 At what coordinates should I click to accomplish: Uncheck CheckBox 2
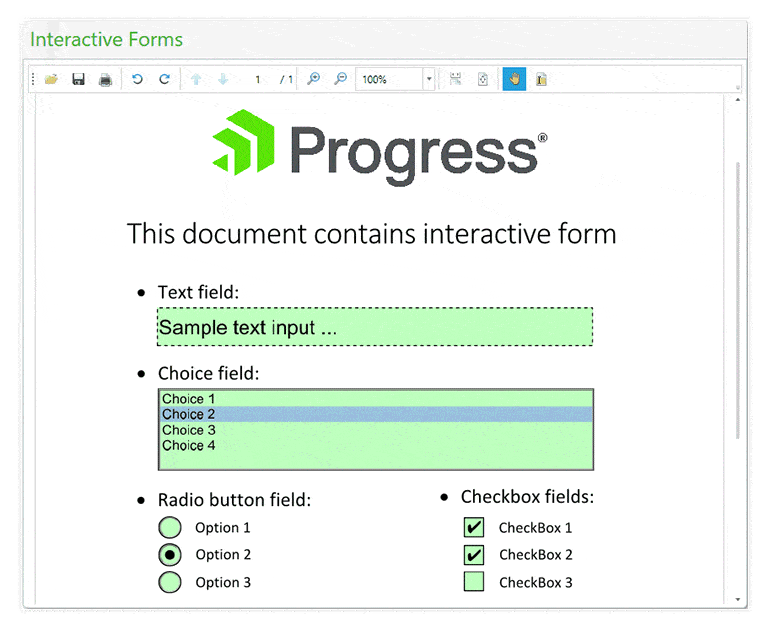474,555
